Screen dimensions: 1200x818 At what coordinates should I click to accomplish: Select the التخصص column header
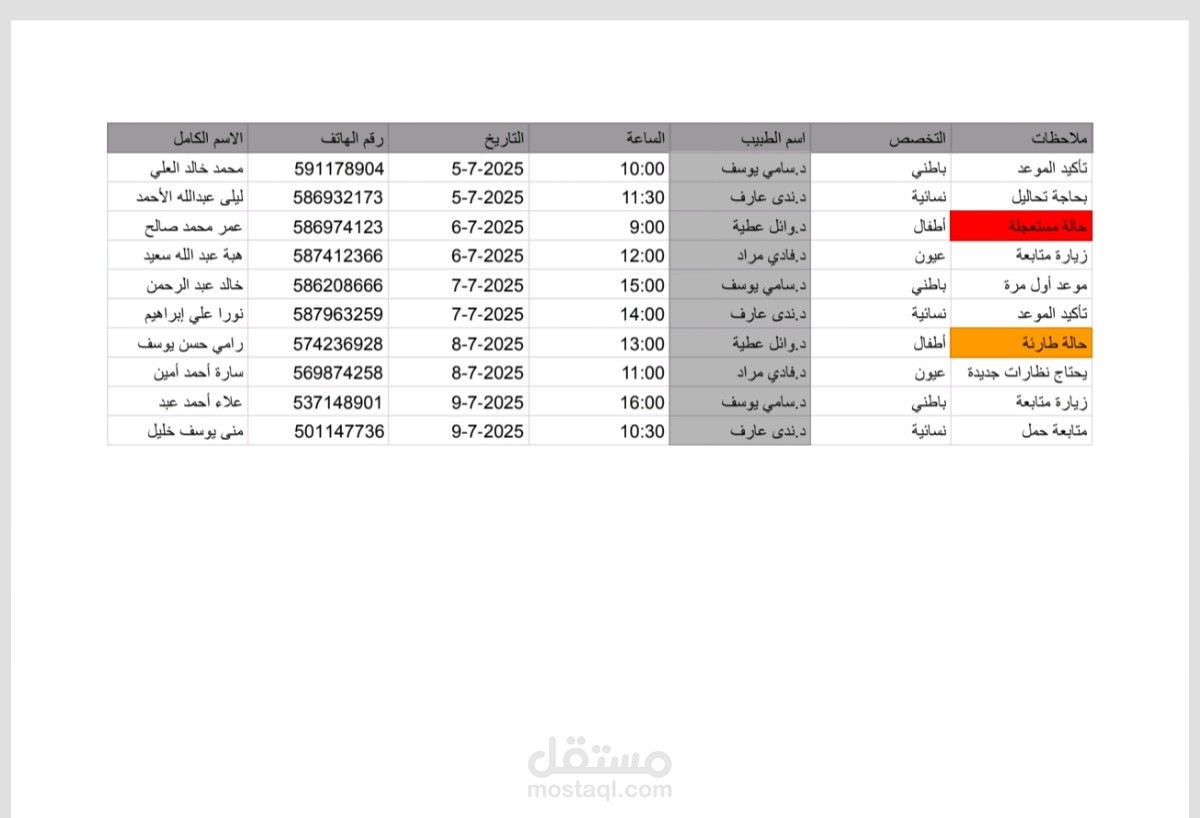881,138
